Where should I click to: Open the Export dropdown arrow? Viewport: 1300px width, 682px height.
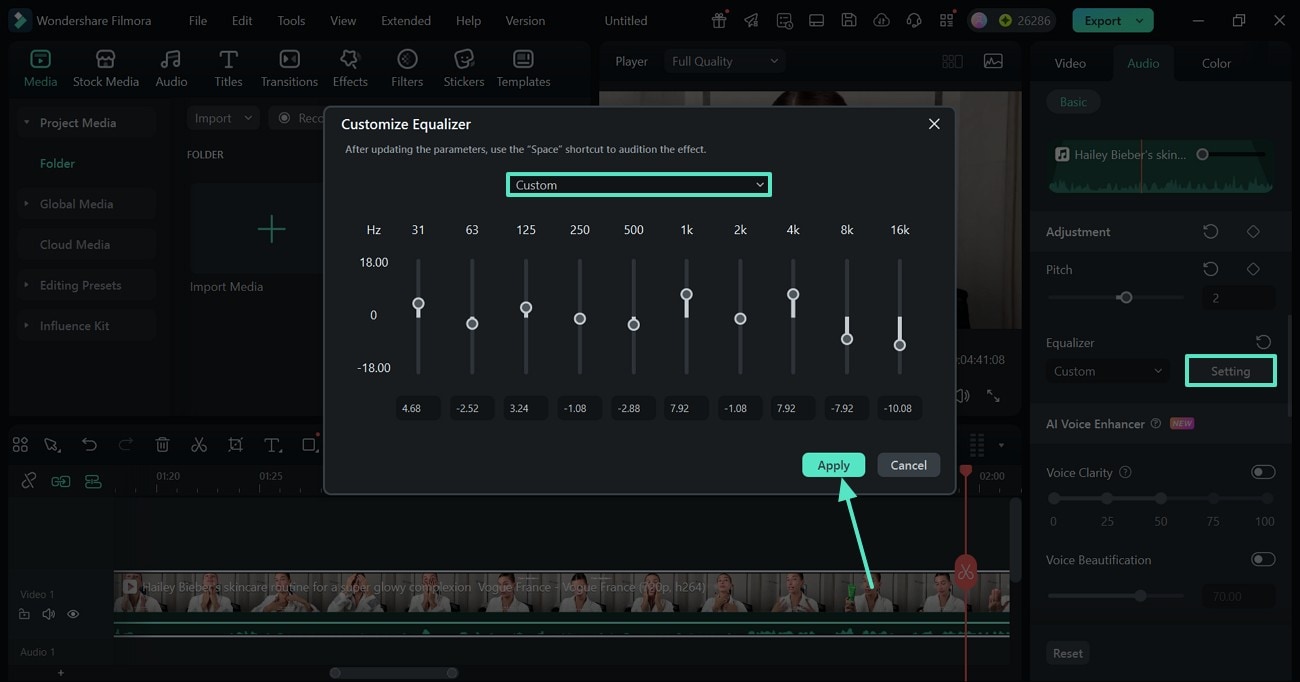(1139, 20)
